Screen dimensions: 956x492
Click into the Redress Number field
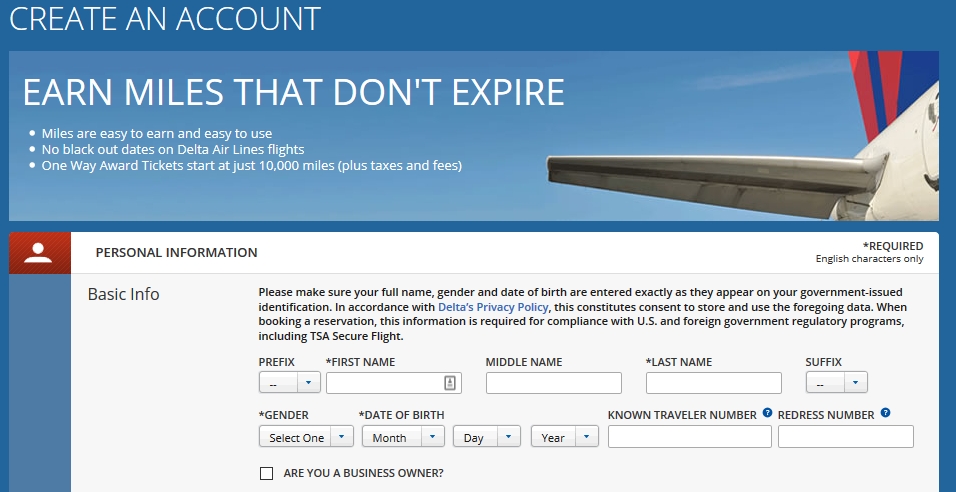pos(846,437)
